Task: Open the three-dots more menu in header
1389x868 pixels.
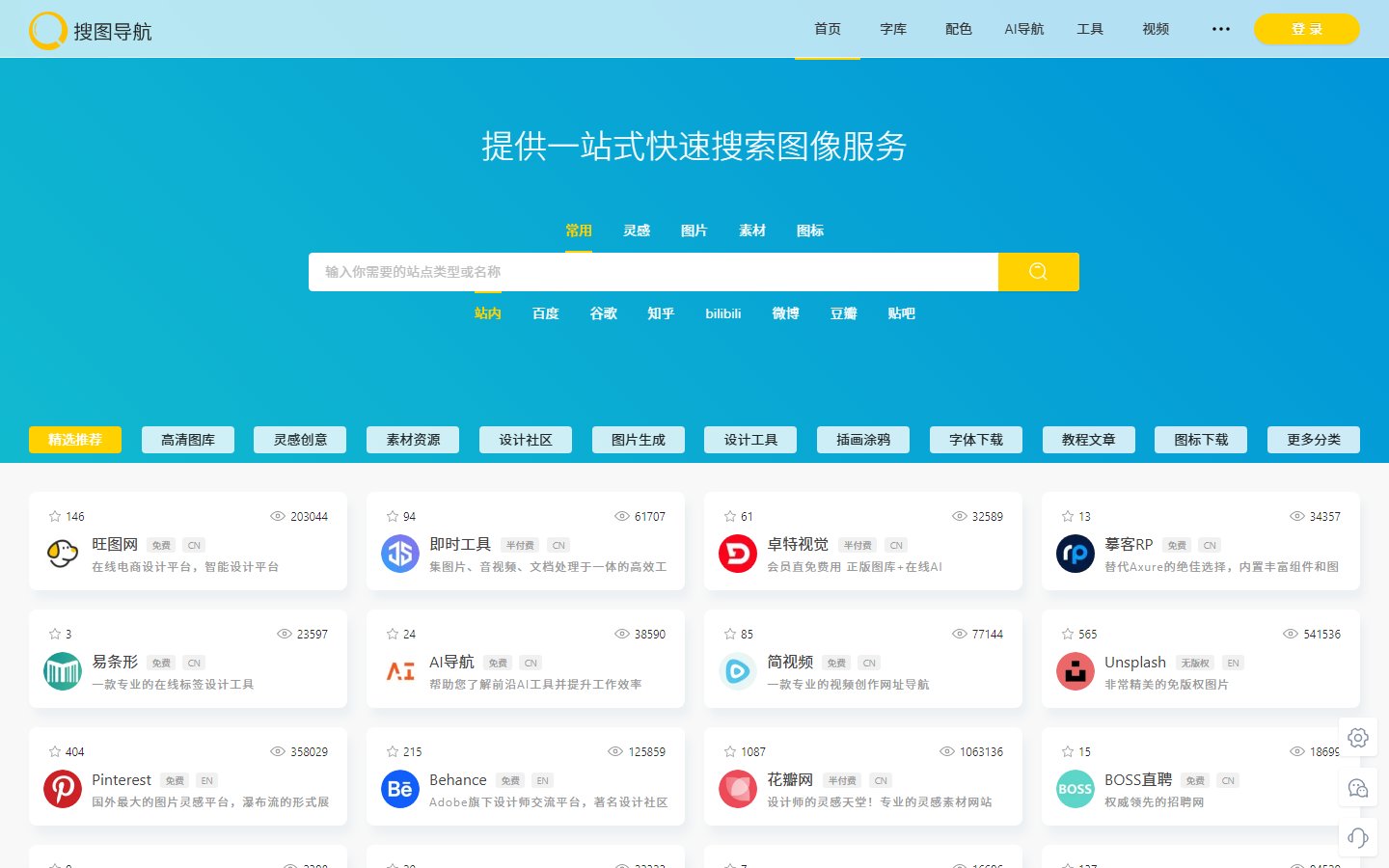Action: [1221, 29]
